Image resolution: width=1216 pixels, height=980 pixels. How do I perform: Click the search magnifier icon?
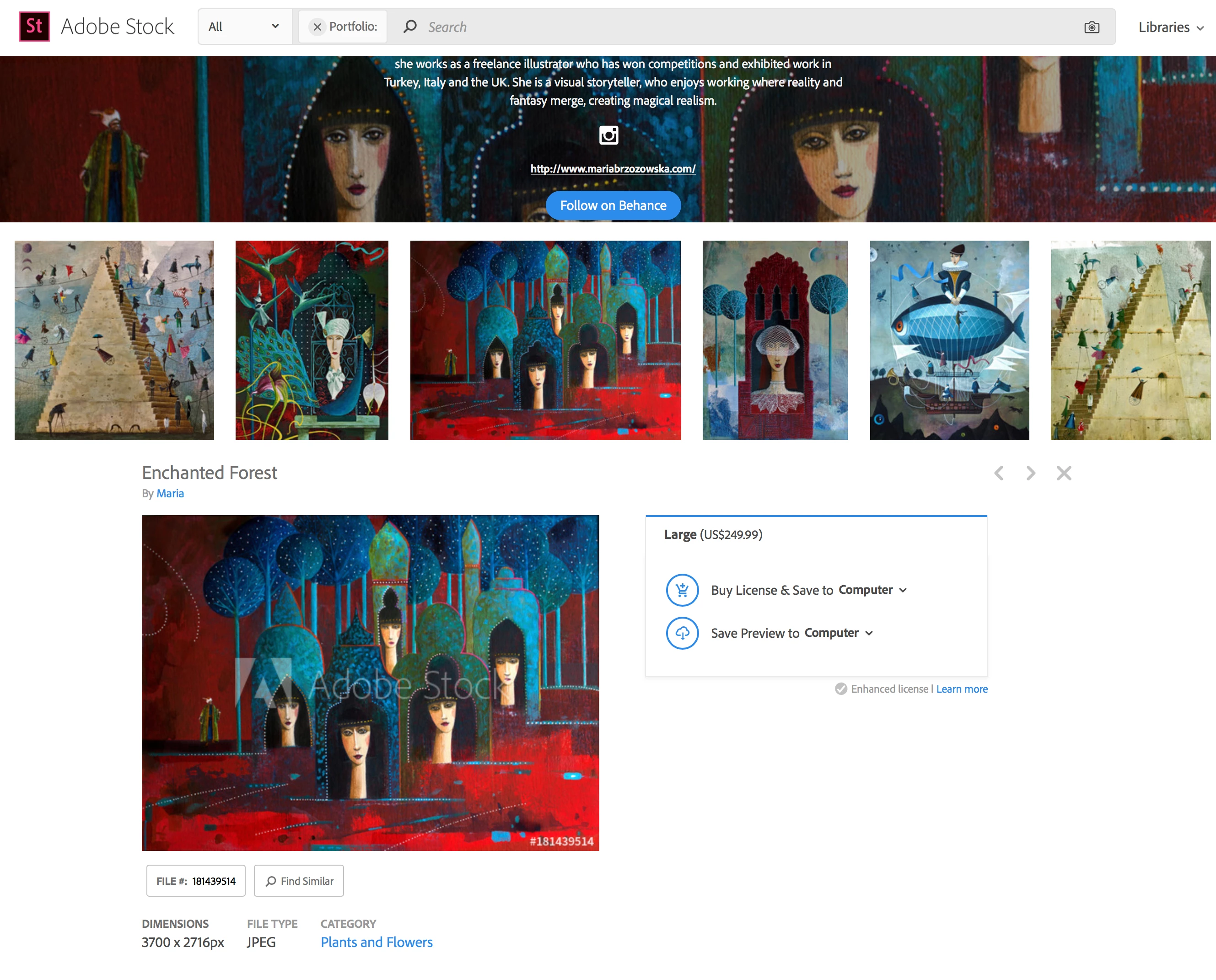coord(410,27)
